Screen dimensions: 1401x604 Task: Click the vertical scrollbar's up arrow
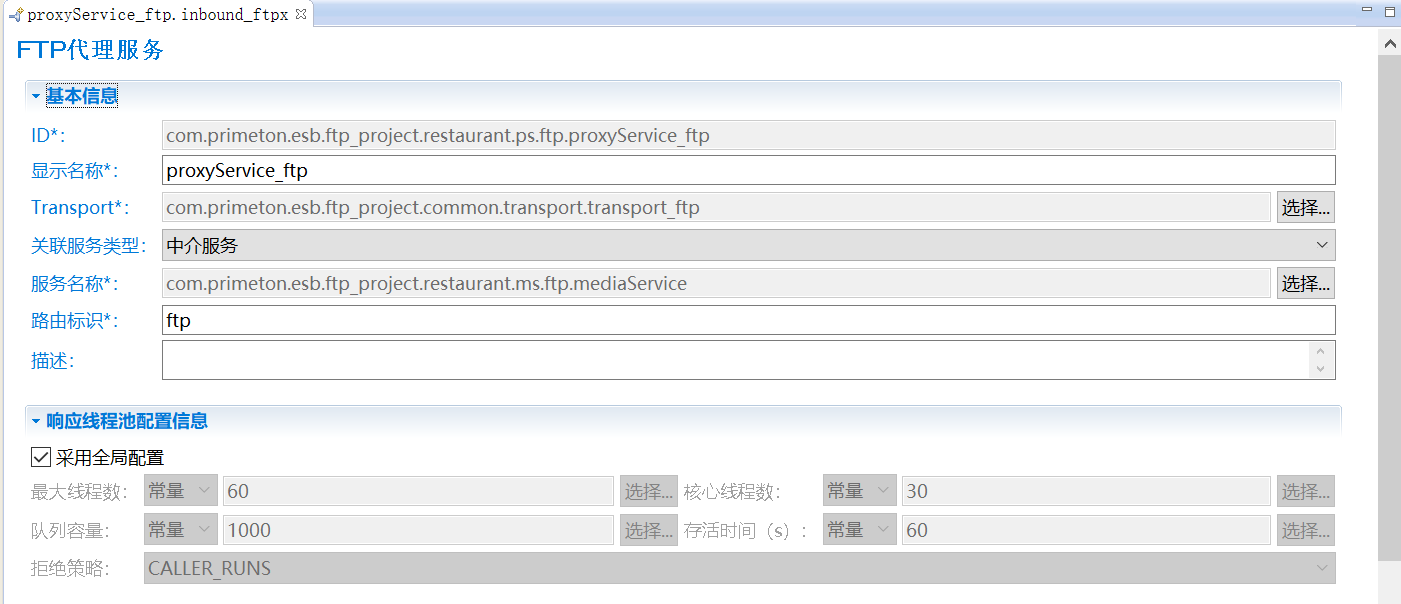click(x=1389, y=43)
